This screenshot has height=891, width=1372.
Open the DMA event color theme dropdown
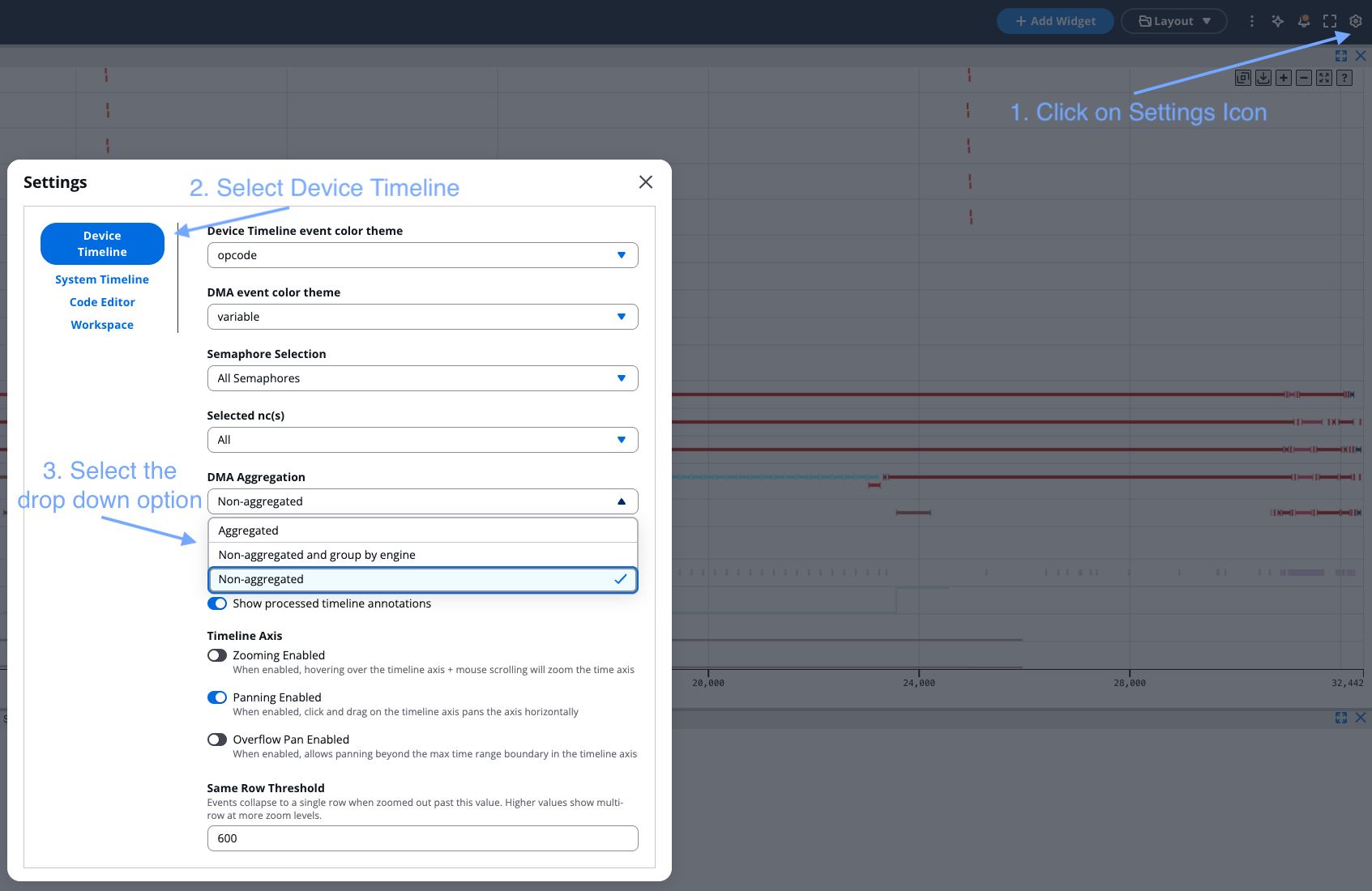point(423,317)
